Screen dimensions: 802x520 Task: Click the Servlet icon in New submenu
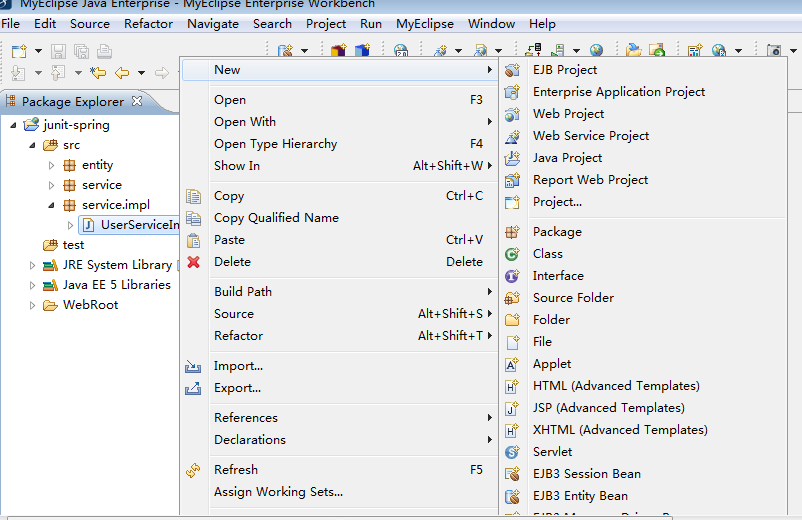tap(512, 452)
